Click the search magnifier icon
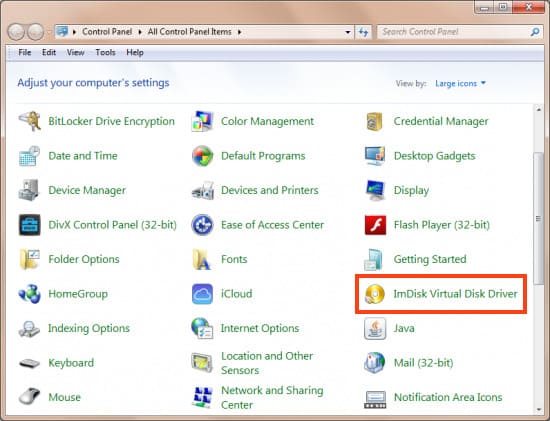Screen dimensions: 550x421 [x=535, y=32]
